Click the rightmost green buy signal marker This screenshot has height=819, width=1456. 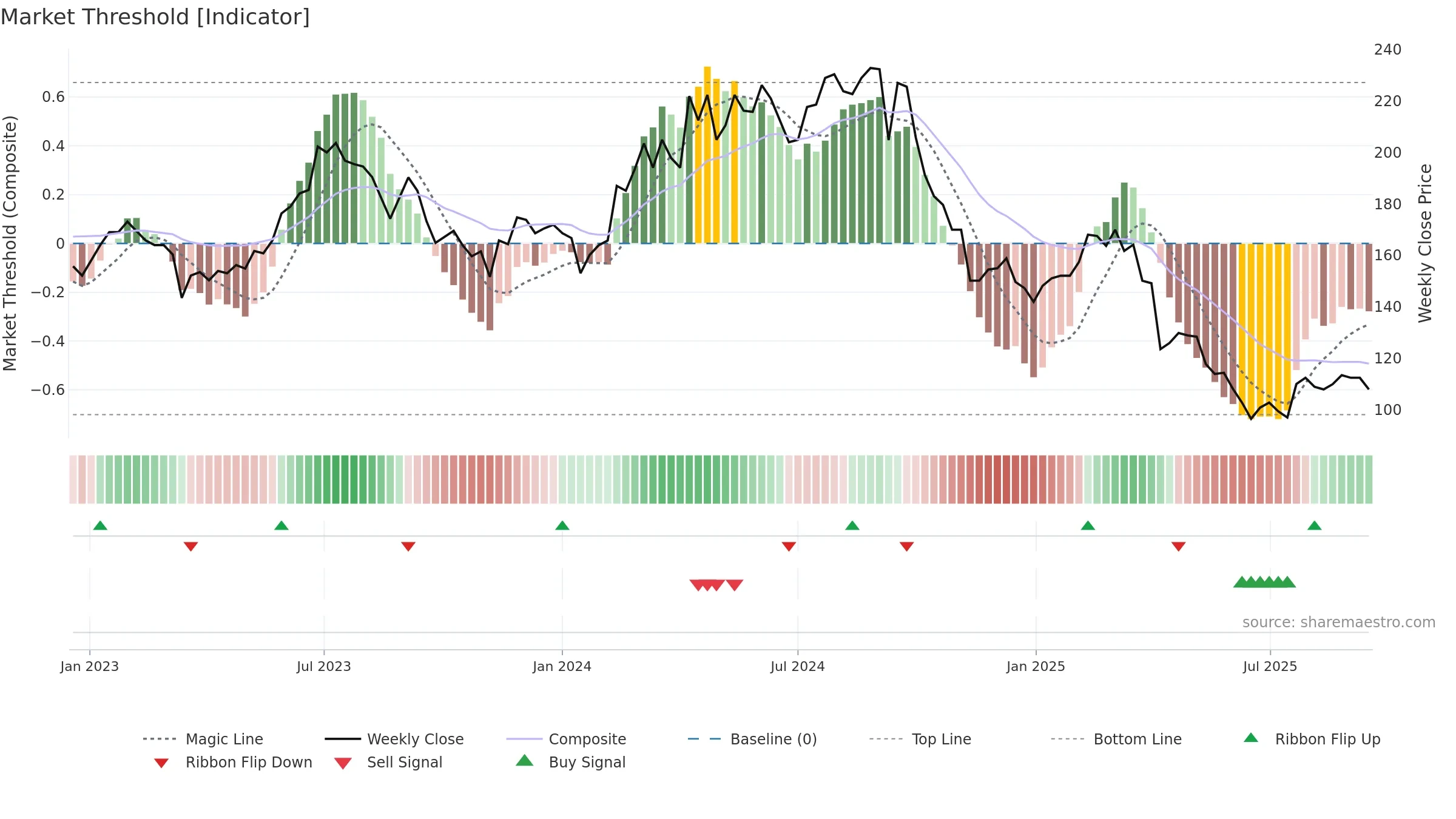tap(1287, 582)
